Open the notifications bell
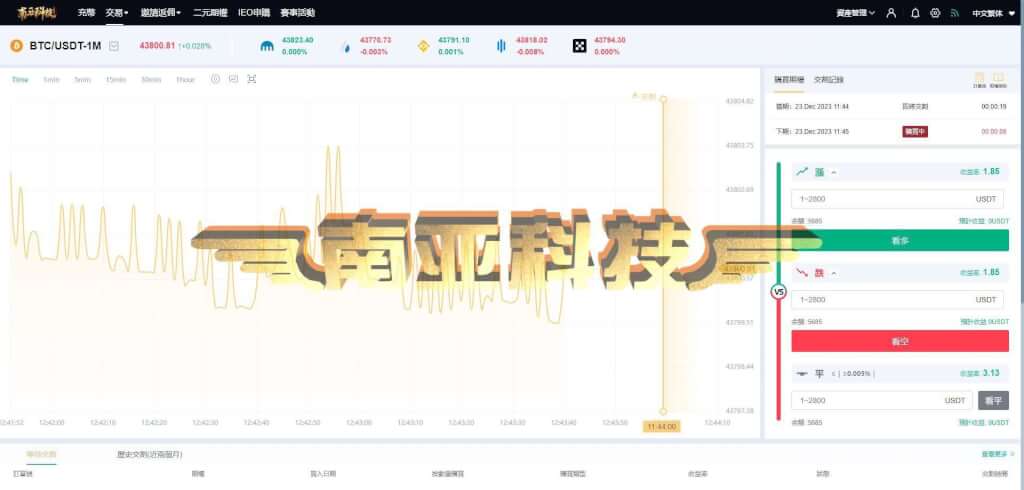This screenshot has width=1024, height=490. coord(915,12)
